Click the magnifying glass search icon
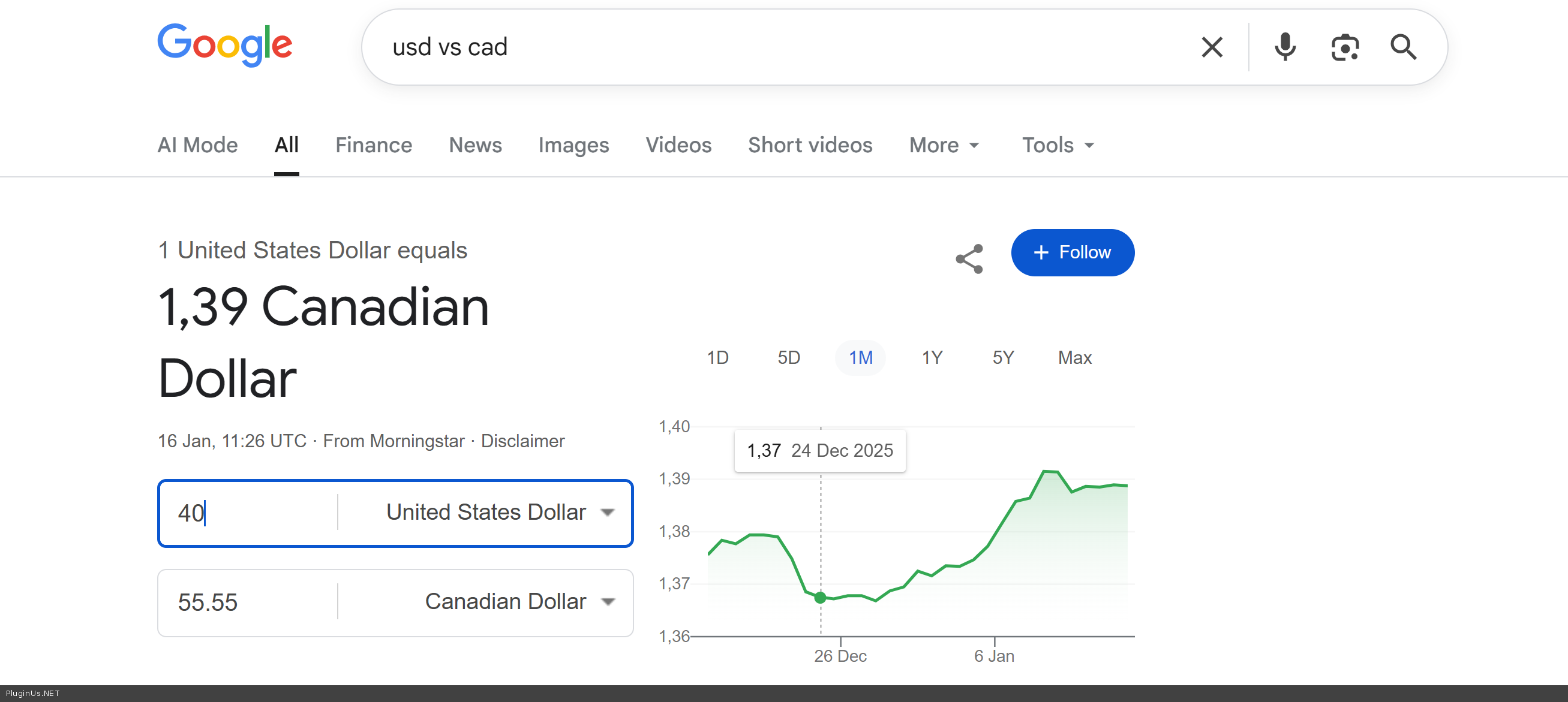Screen dimensions: 1568x702 click(x=1403, y=47)
